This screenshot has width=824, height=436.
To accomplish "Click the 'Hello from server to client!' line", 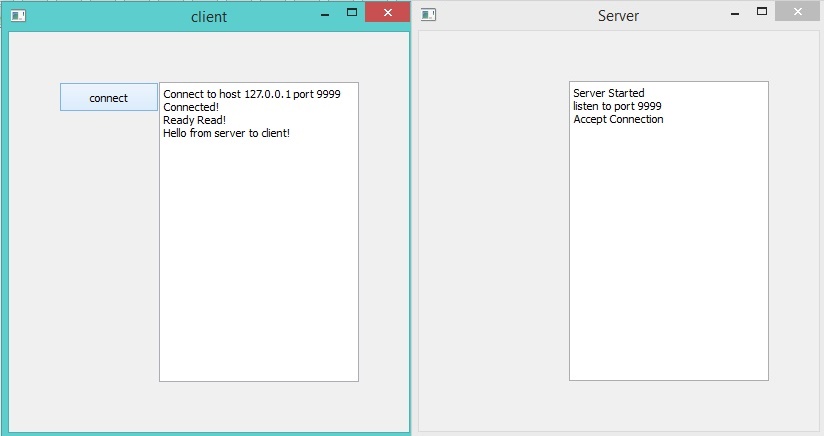I will pyautogui.click(x=226, y=133).
